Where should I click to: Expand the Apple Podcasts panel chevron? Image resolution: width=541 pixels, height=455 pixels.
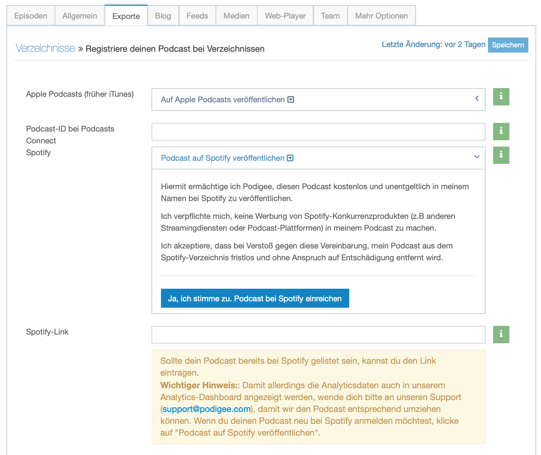pos(477,98)
